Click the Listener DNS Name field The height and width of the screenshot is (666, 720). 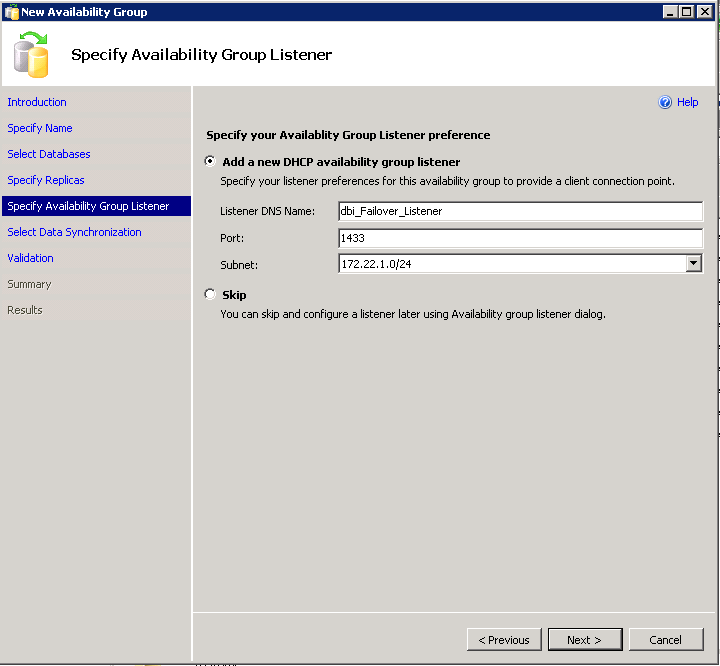point(520,212)
